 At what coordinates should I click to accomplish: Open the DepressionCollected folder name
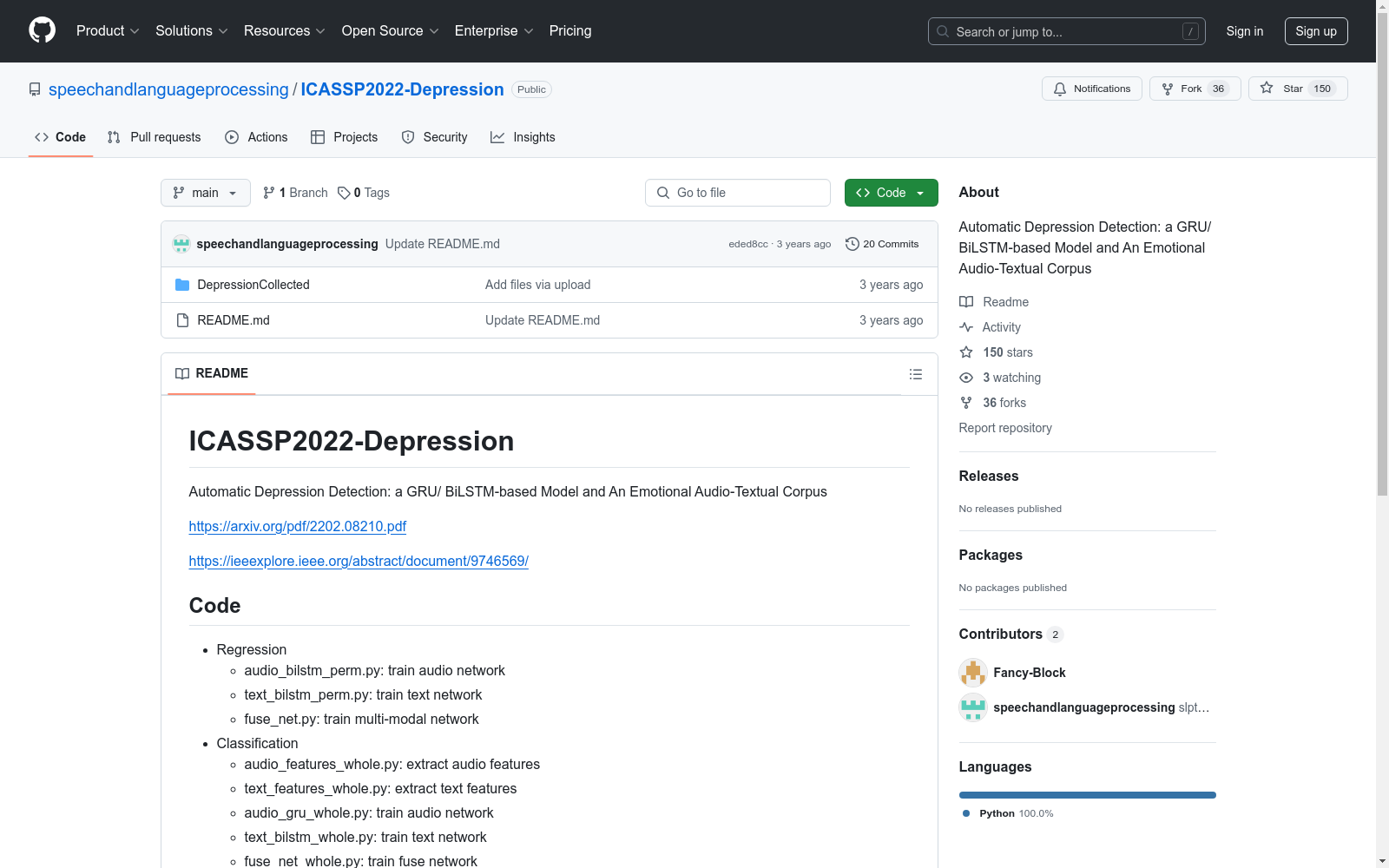(253, 285)
